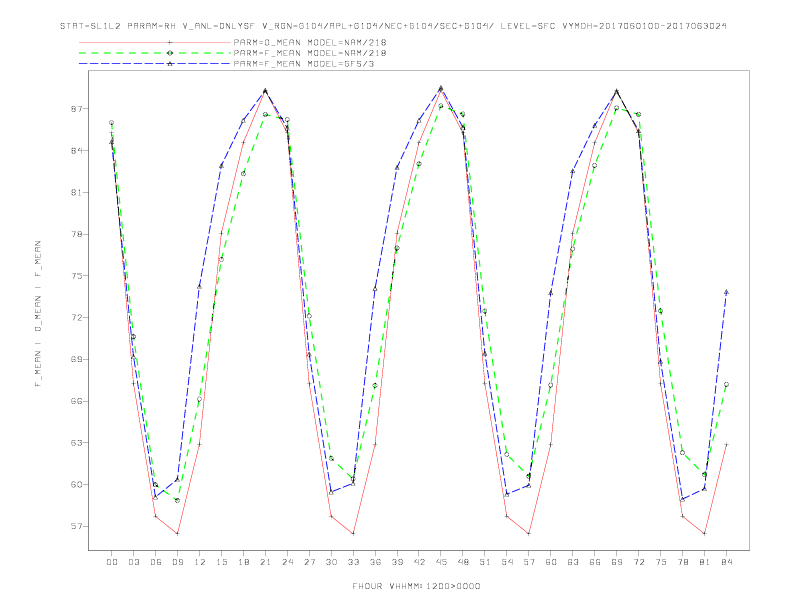Click the red solid line sample in legend

[x=155, y=42]
